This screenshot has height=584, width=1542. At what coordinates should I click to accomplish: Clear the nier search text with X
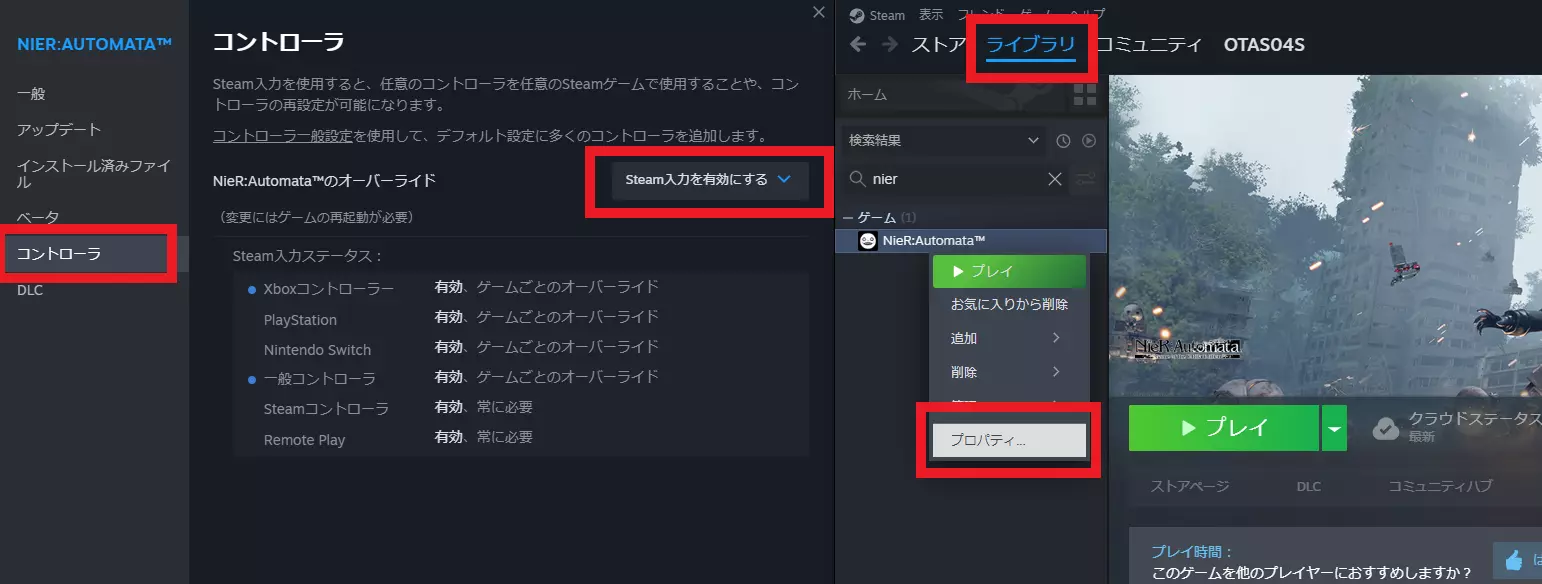(1054, 179)
